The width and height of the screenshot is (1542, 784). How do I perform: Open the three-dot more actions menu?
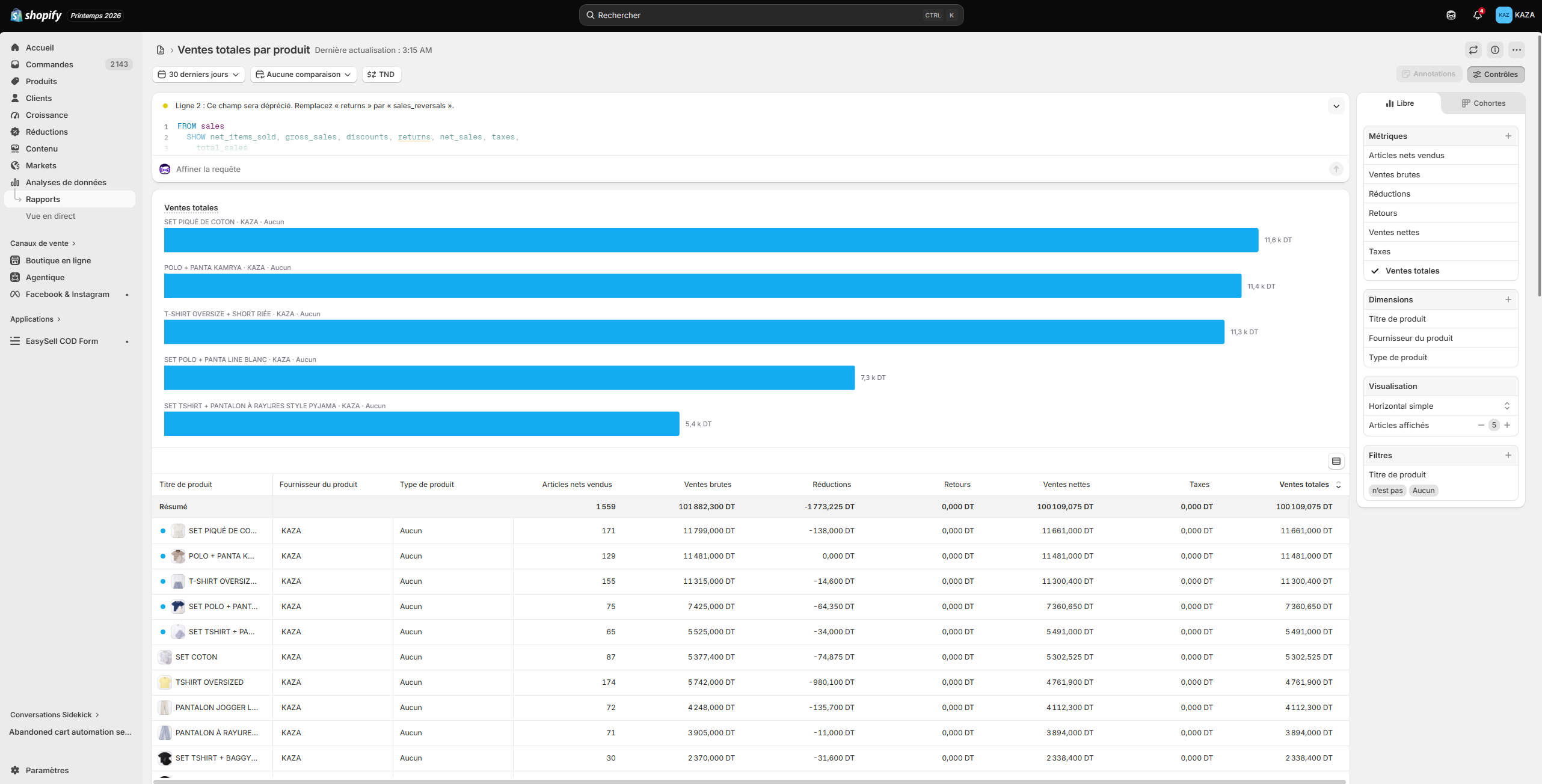[1517, 50]
